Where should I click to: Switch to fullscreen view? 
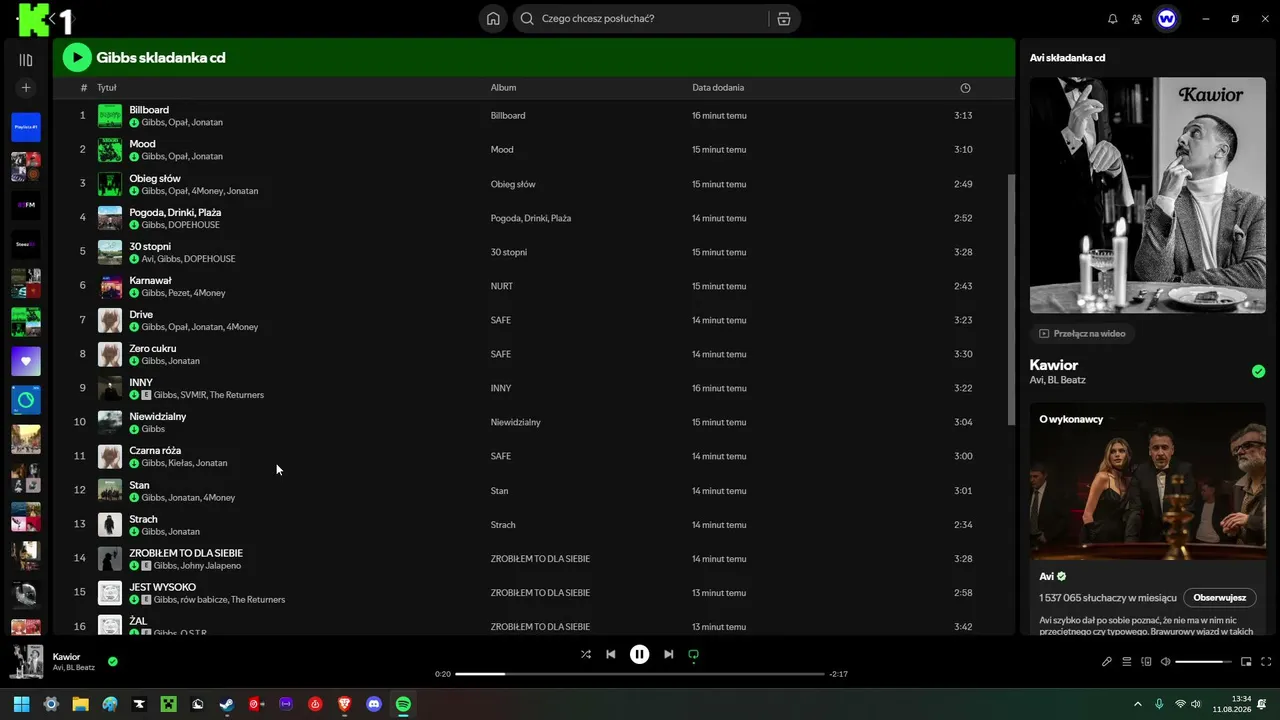click(1266, 661)
